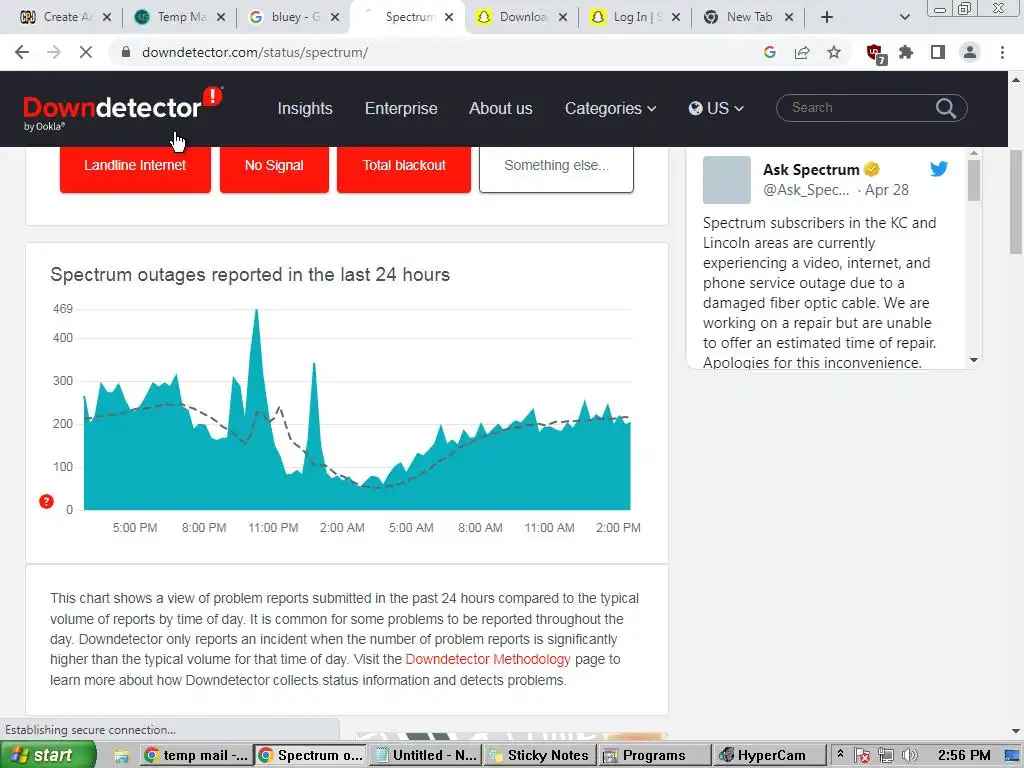
Task: Click page scrollbar up arrow
Action: coord(1016,80)
